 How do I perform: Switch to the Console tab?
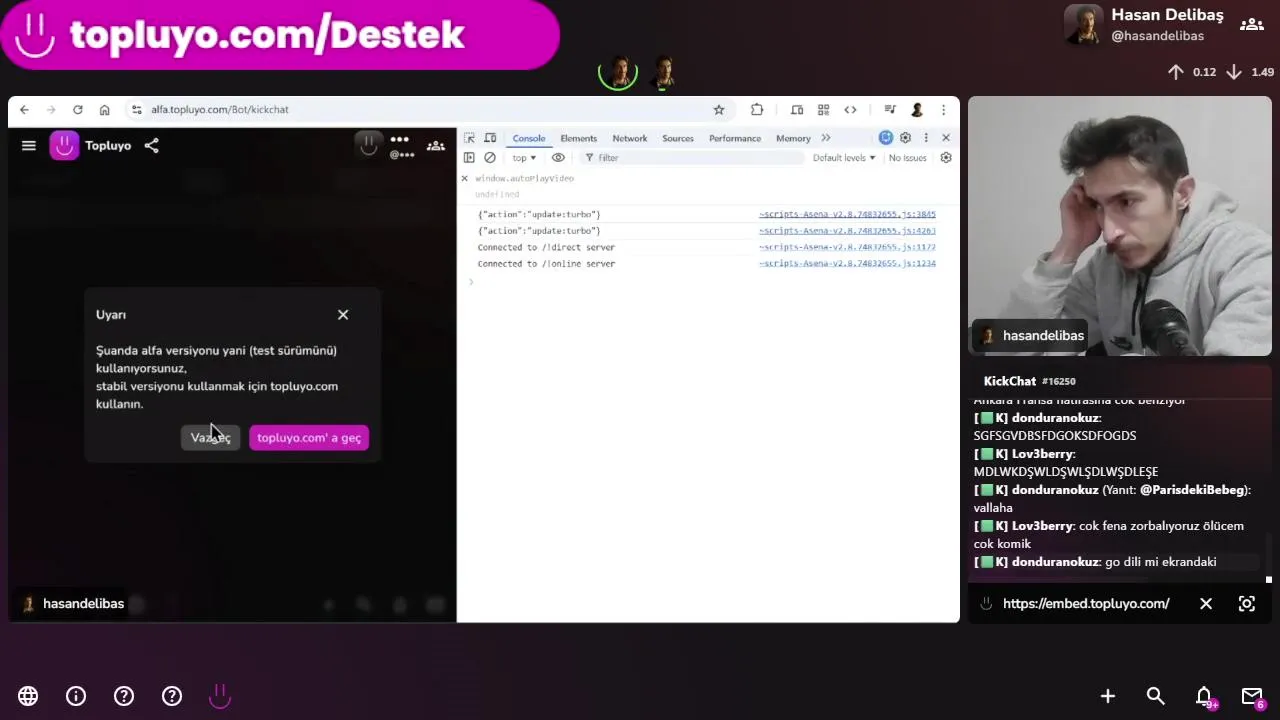529,138
